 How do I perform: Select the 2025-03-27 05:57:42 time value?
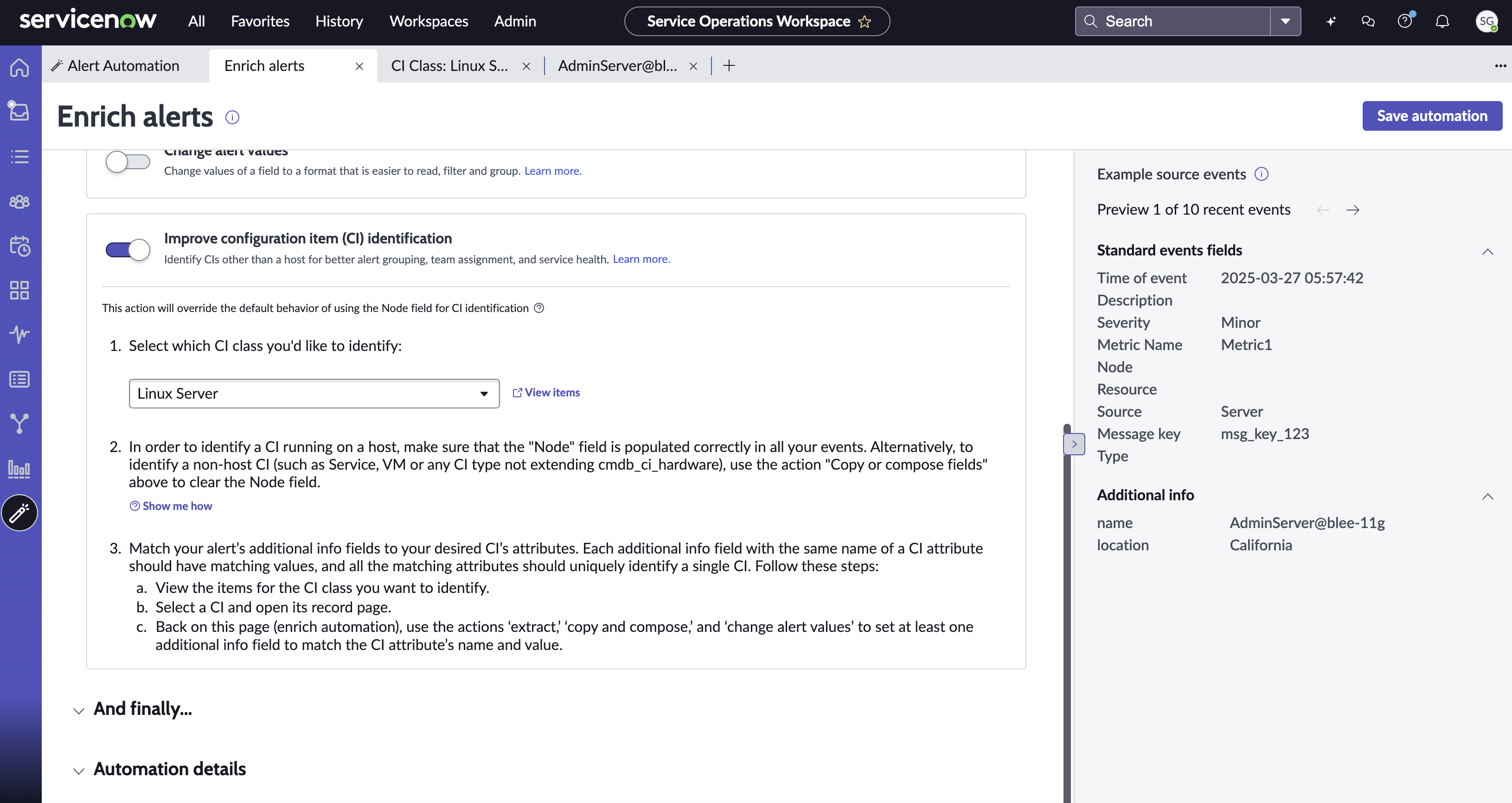[1292, 278]
